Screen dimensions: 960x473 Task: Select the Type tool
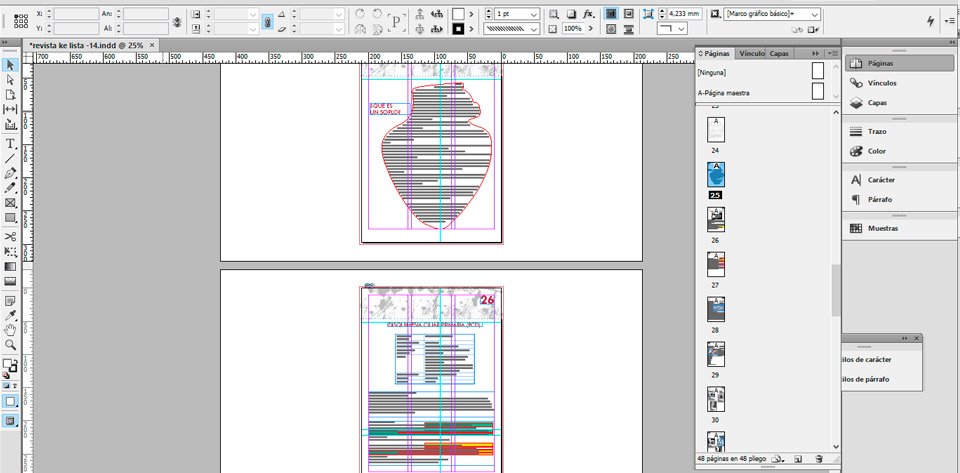coord(10,144)
